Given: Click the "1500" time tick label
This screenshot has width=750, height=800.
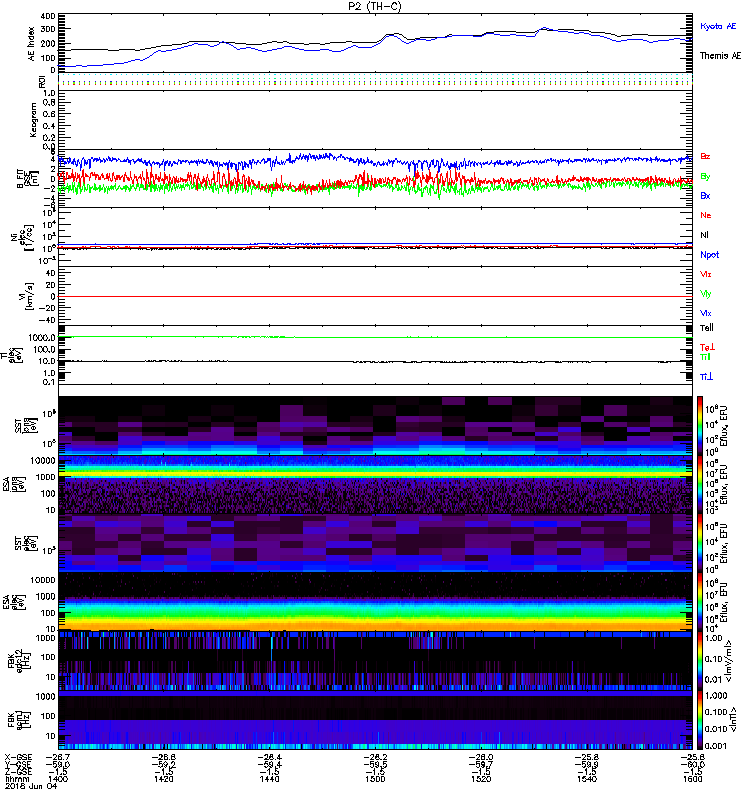Looking at the screenshot, I should coord(375,779).
